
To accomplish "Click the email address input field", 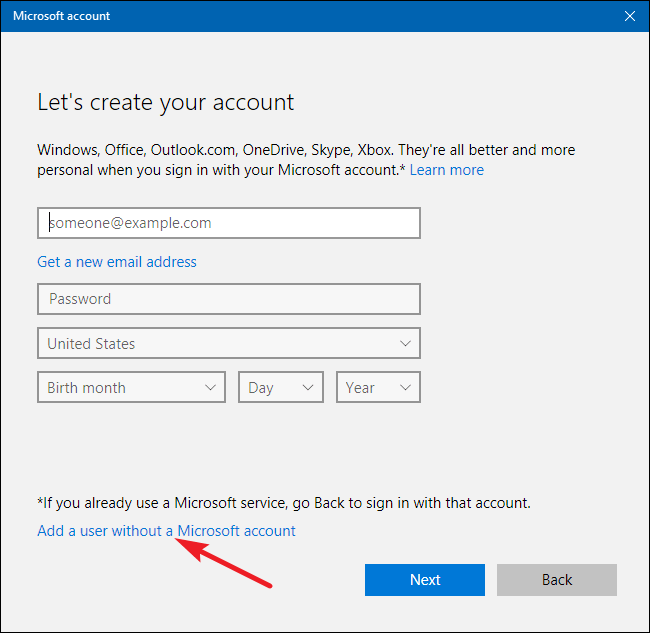I will (x=228, y=223).
